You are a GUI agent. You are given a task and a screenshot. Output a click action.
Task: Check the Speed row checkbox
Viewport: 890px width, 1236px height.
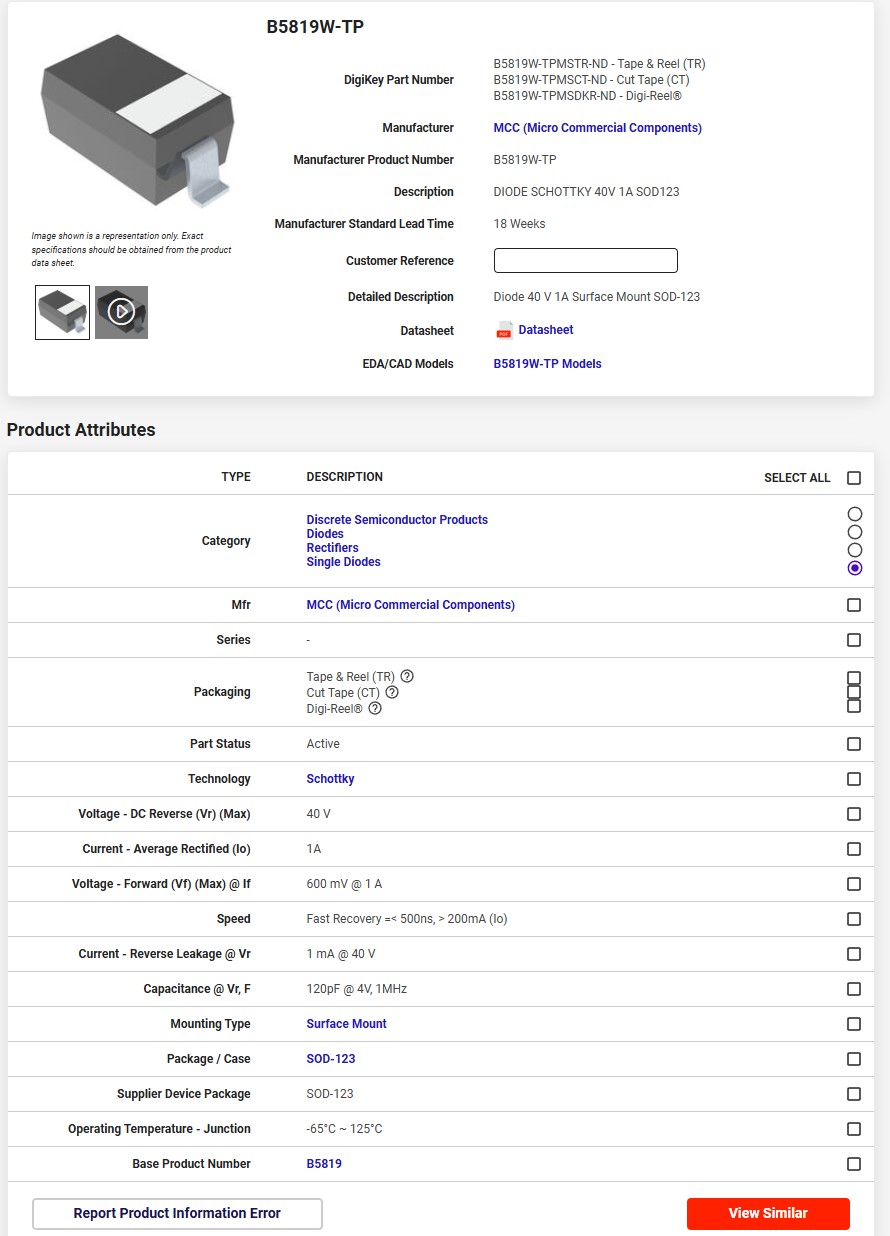(854, 919)
